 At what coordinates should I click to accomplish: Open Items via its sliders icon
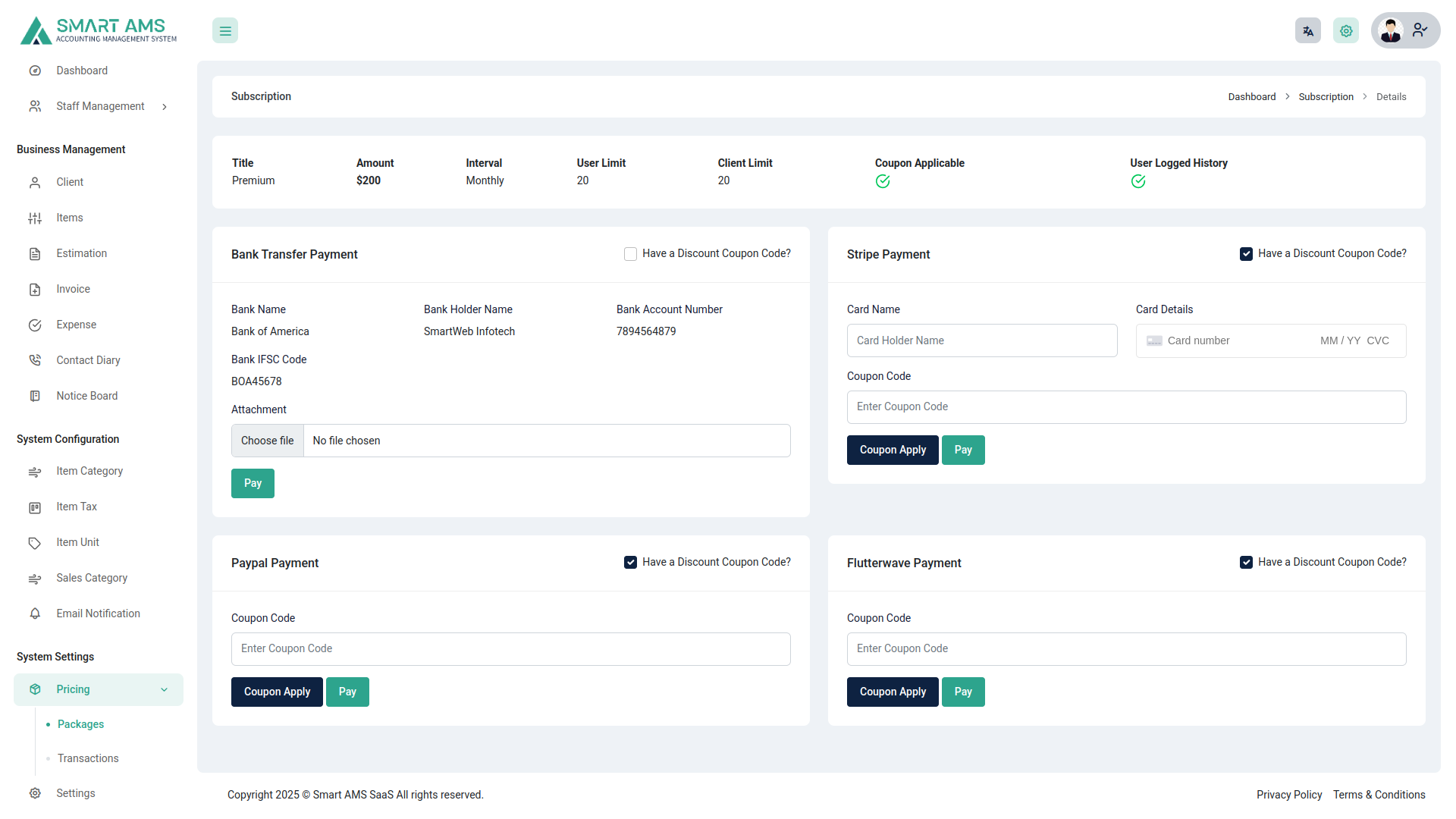point(35,218)
